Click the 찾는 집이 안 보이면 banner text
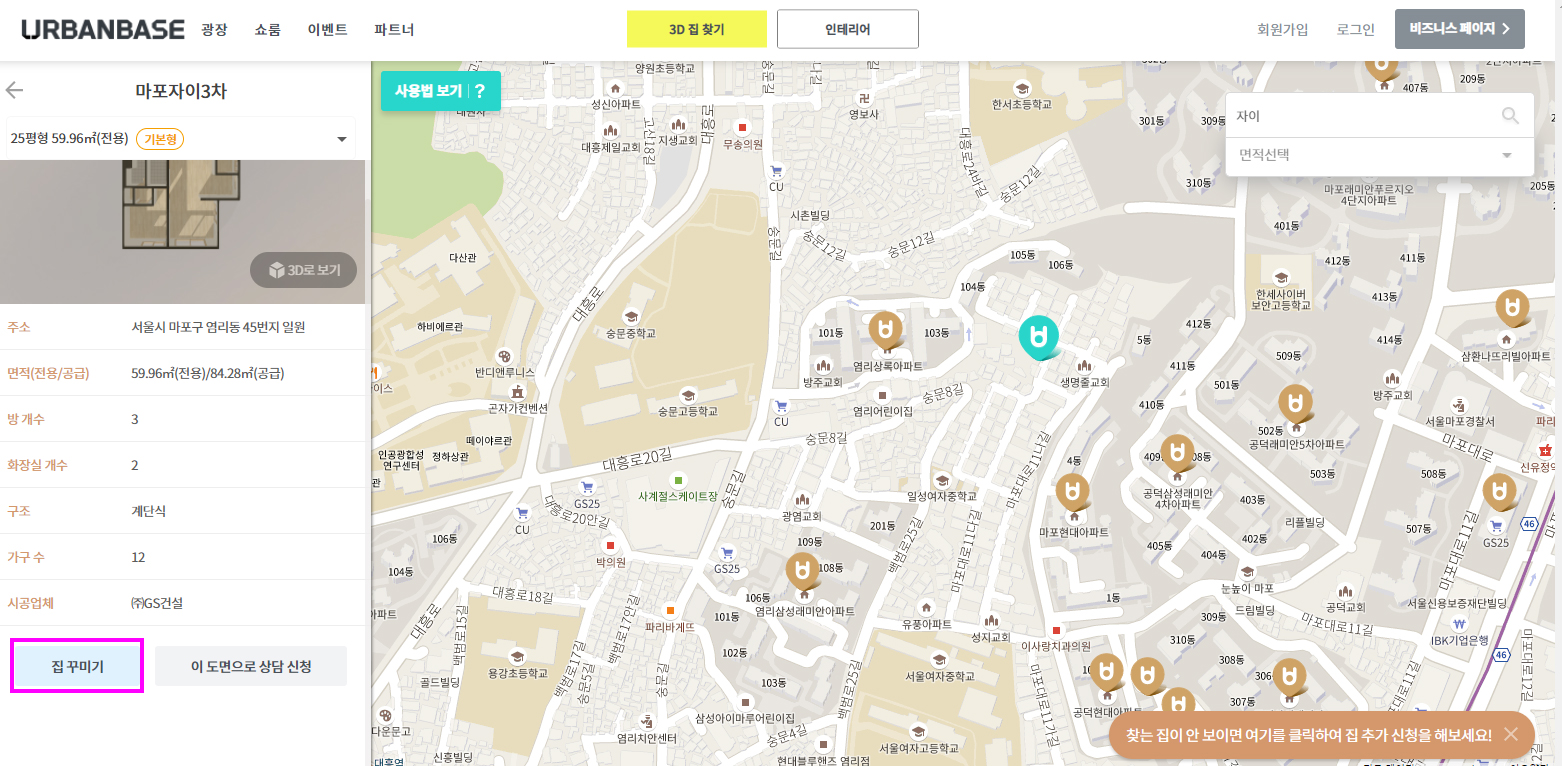Viewport: 1562px width, 766px height. (1308, 734)
